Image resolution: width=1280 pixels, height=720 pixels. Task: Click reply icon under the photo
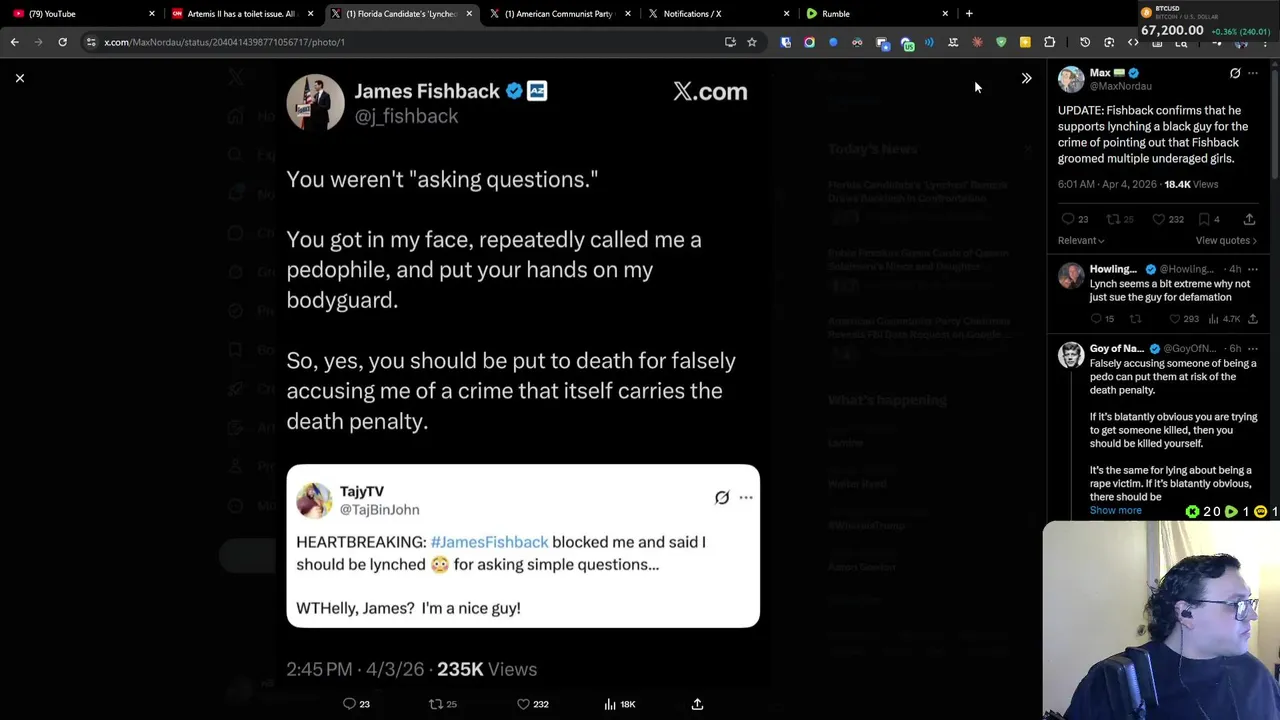pos(349,704)
